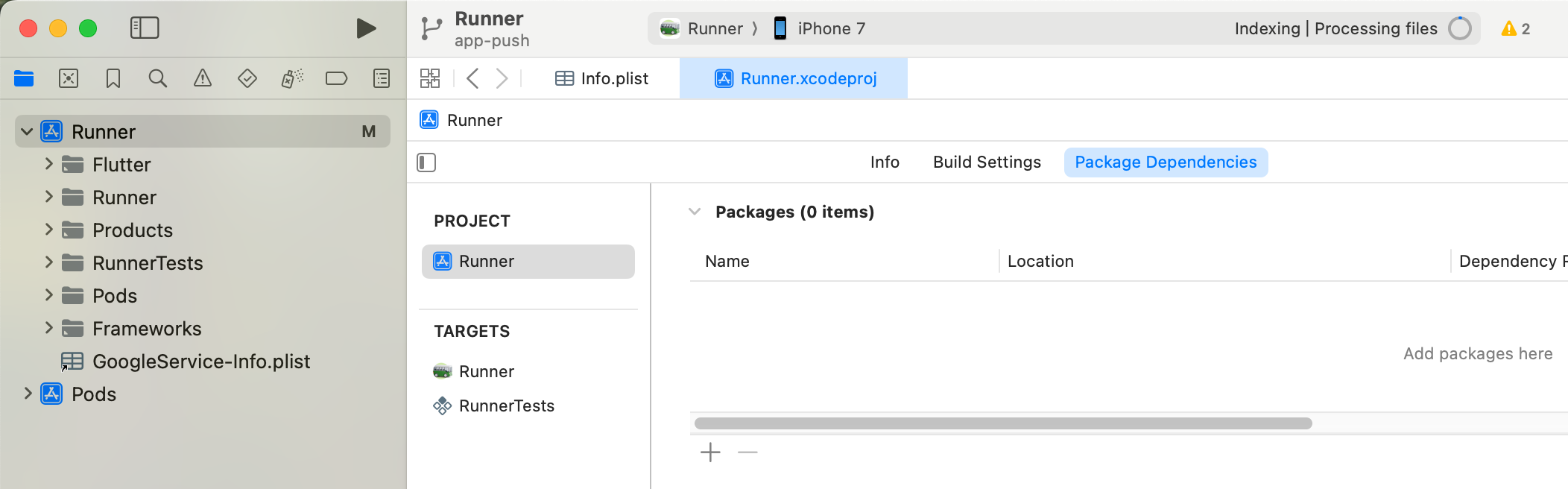This screenshot has height=489, width=1568.
Task: Run the app with the play button
Action: click(366, 28)
